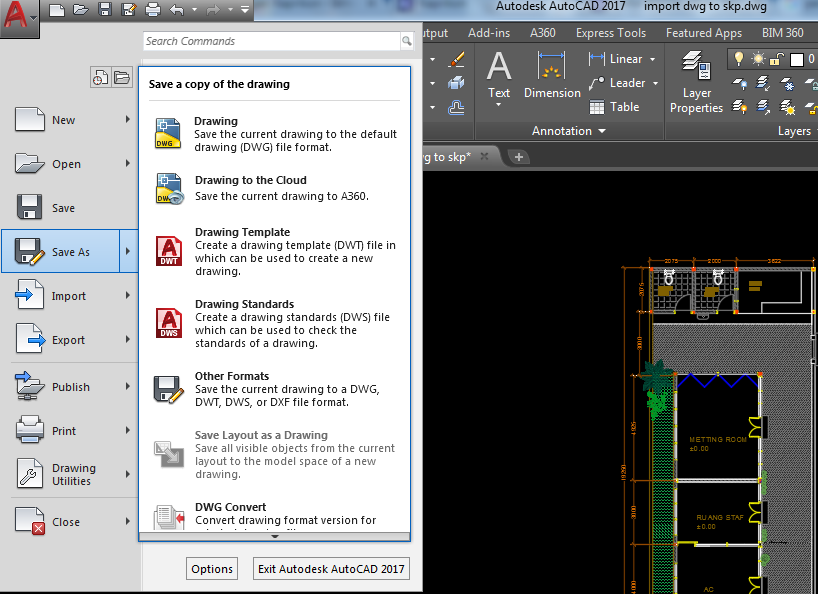Click the Redo arrow in quick access toolbar
Viewport: 818px width, 594px height.
213,9
